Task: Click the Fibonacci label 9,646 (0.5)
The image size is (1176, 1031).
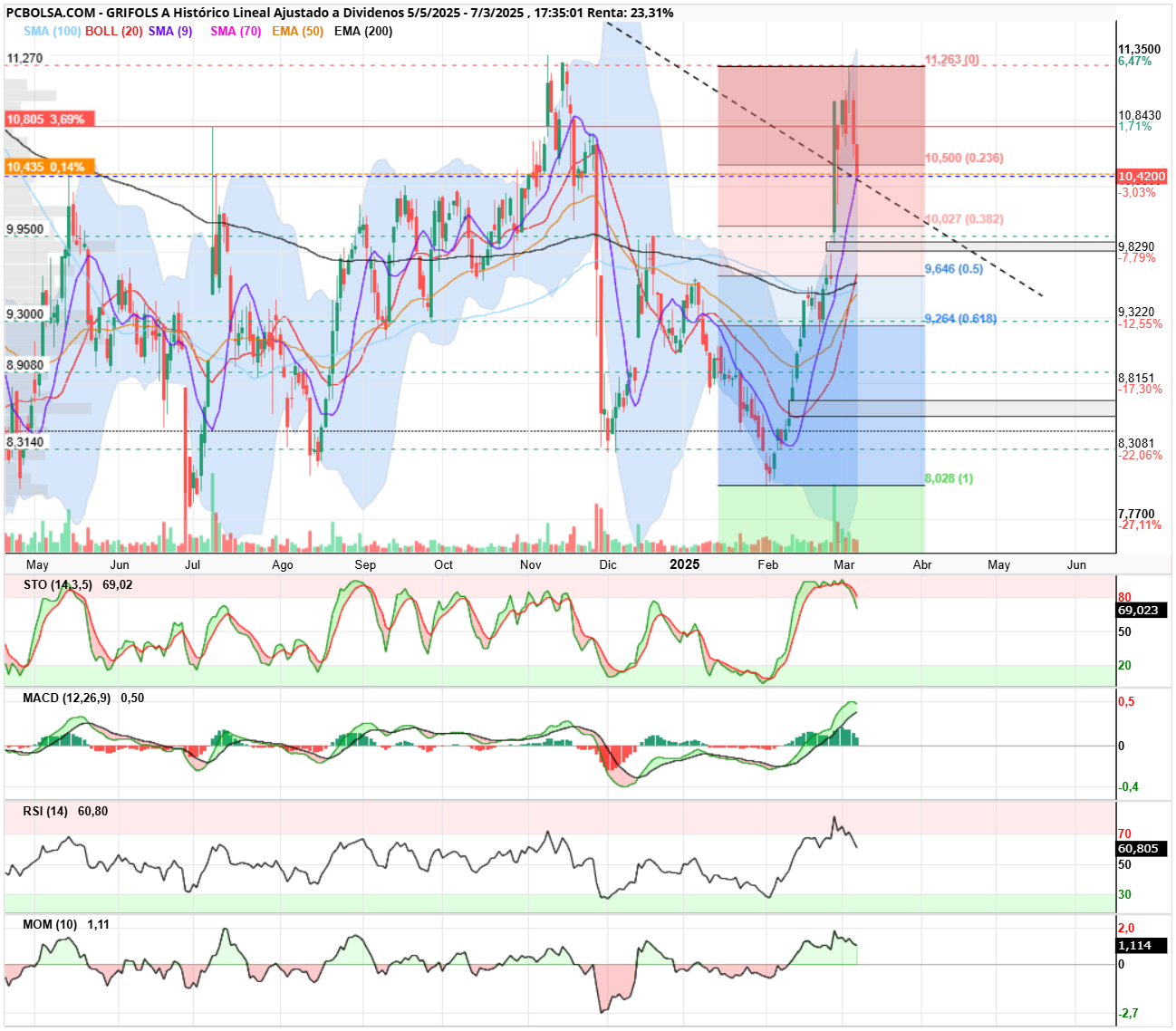Action: [953, 269]
